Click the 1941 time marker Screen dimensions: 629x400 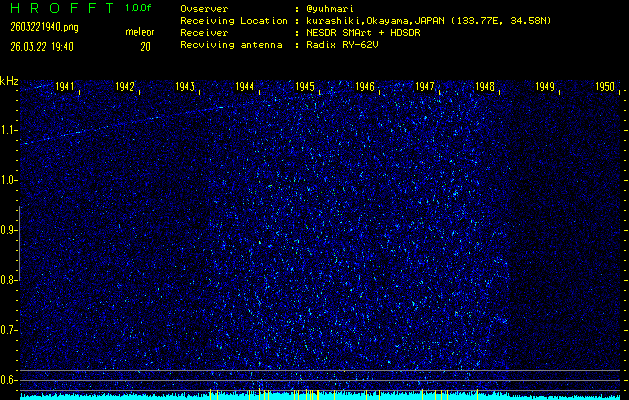tap(65, 87)
